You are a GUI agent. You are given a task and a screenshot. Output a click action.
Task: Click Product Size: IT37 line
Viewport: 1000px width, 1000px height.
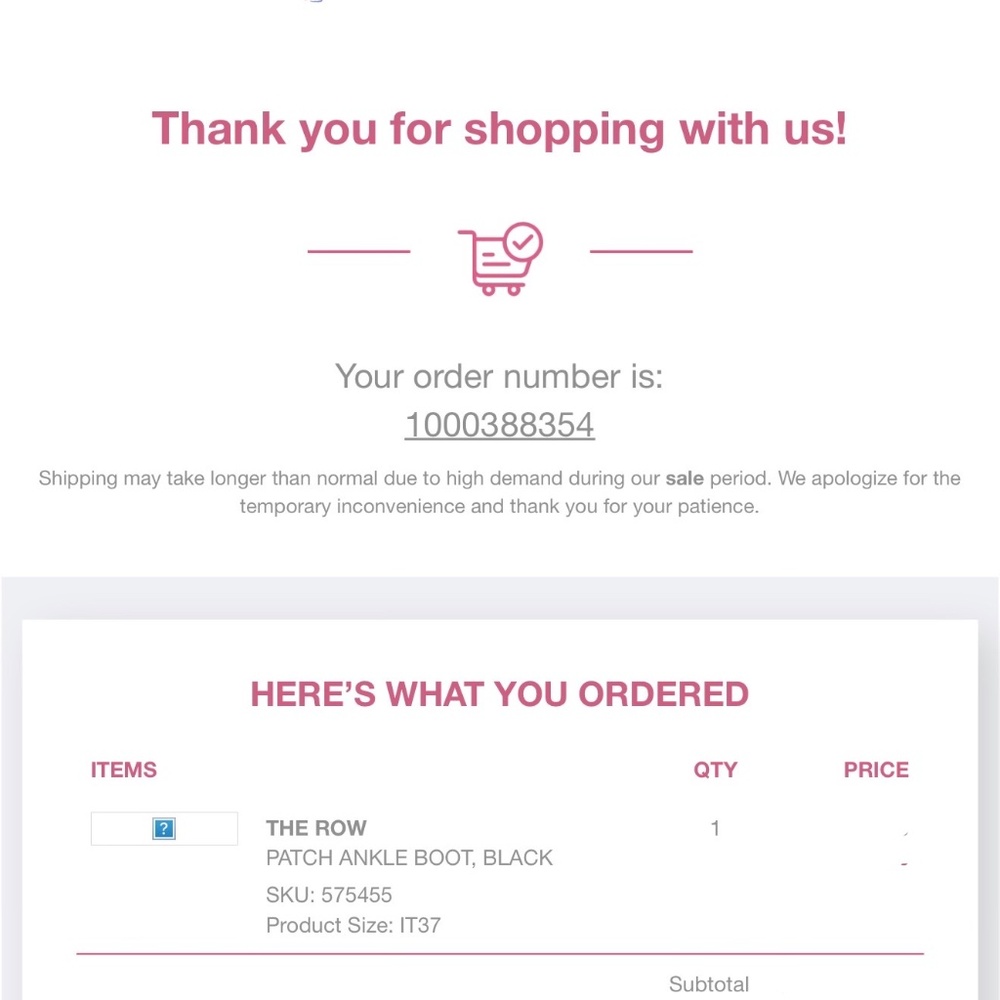(353, 925)
